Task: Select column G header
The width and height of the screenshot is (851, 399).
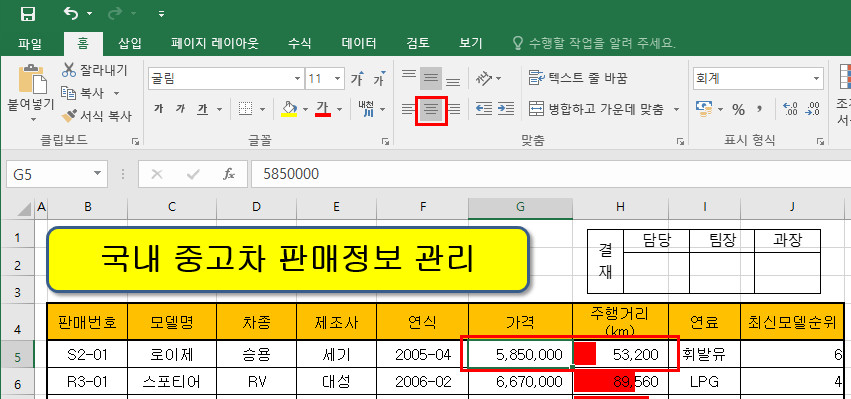Action: (x=520, y=207)
